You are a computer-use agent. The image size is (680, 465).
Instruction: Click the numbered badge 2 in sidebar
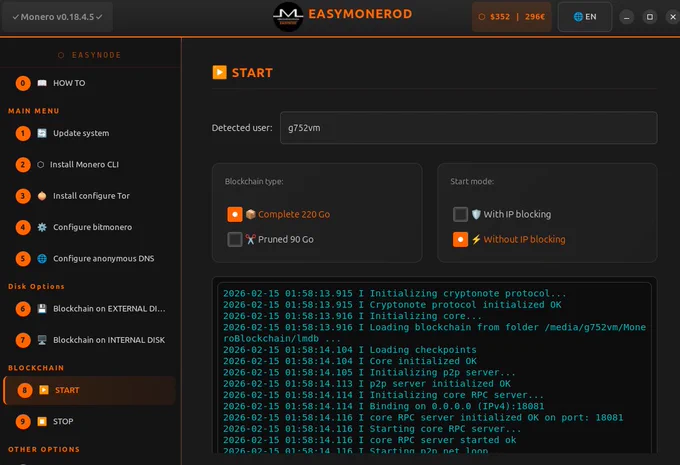click(23, 164)
